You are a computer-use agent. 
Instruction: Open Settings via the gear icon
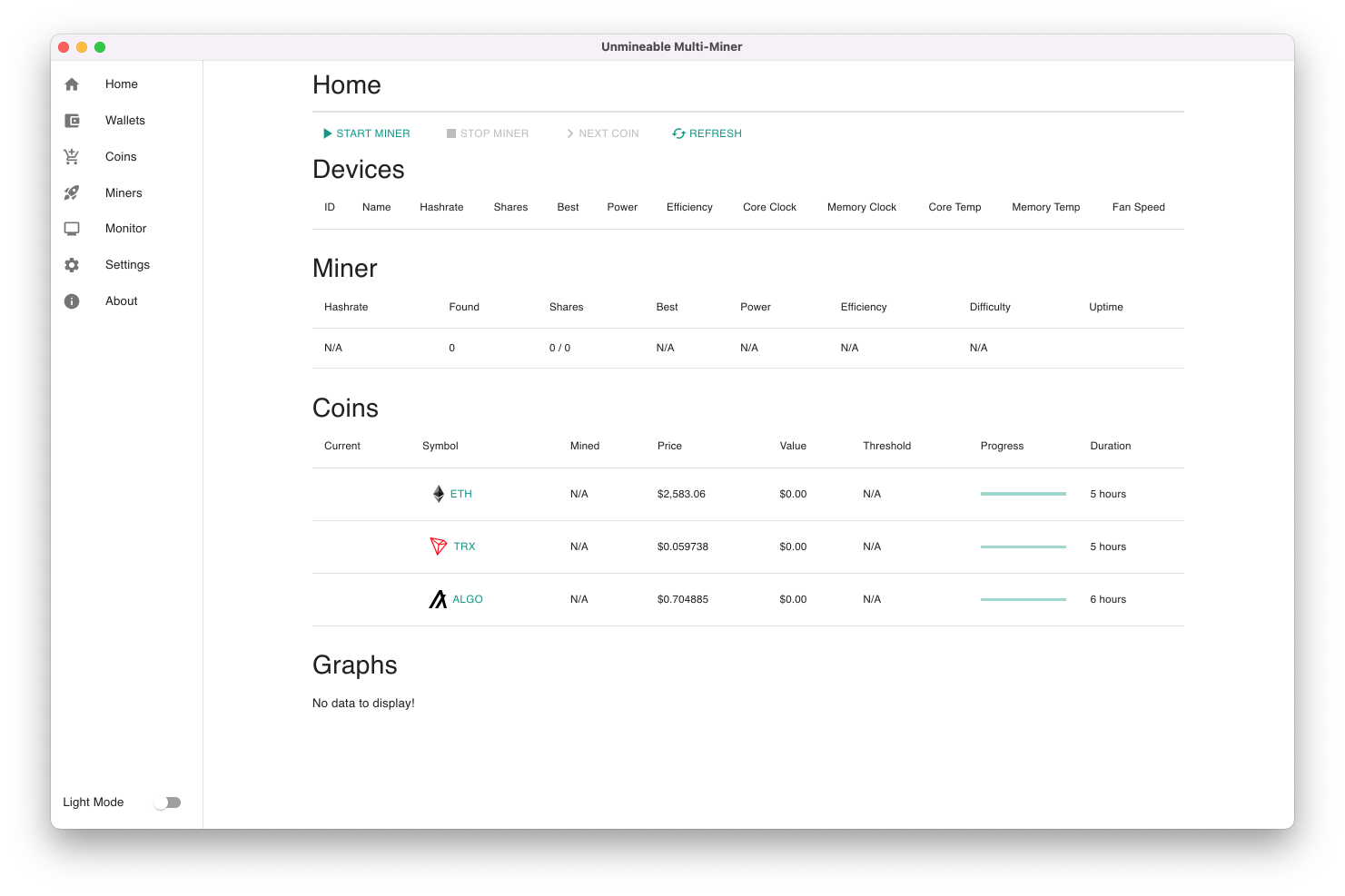tap(72, 264)
